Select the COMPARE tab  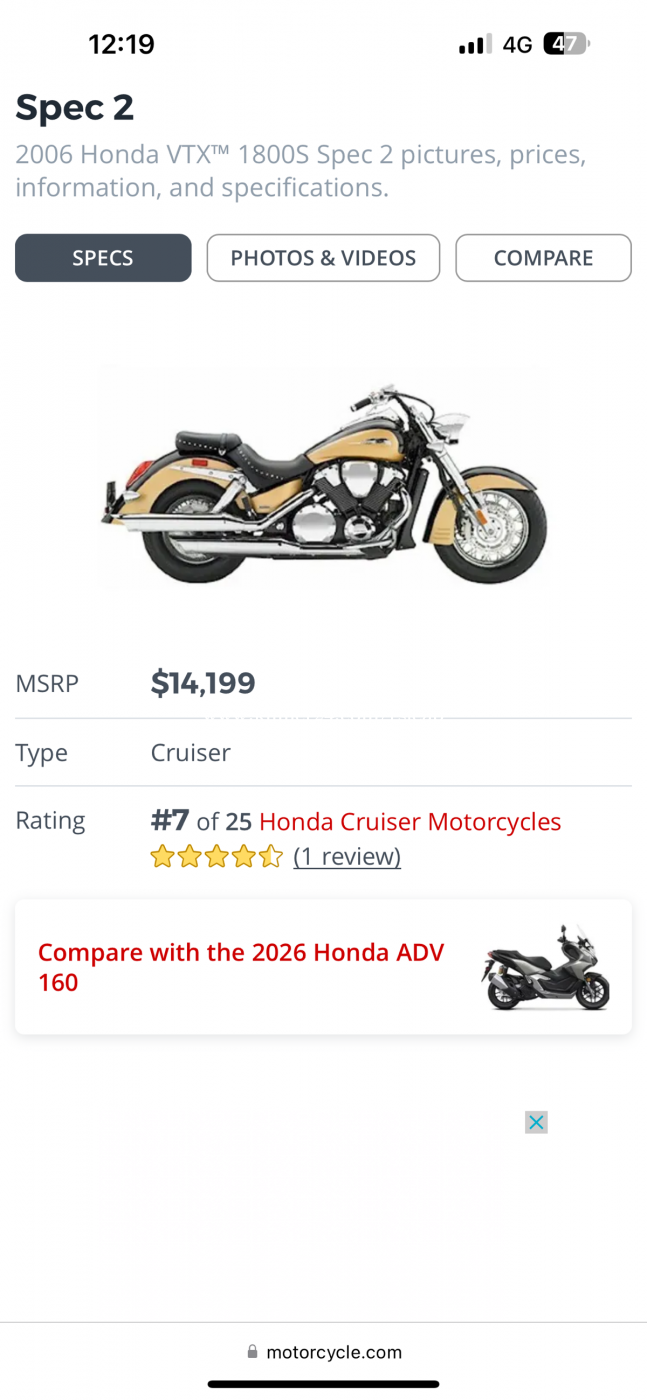click(x=543, y=258)
